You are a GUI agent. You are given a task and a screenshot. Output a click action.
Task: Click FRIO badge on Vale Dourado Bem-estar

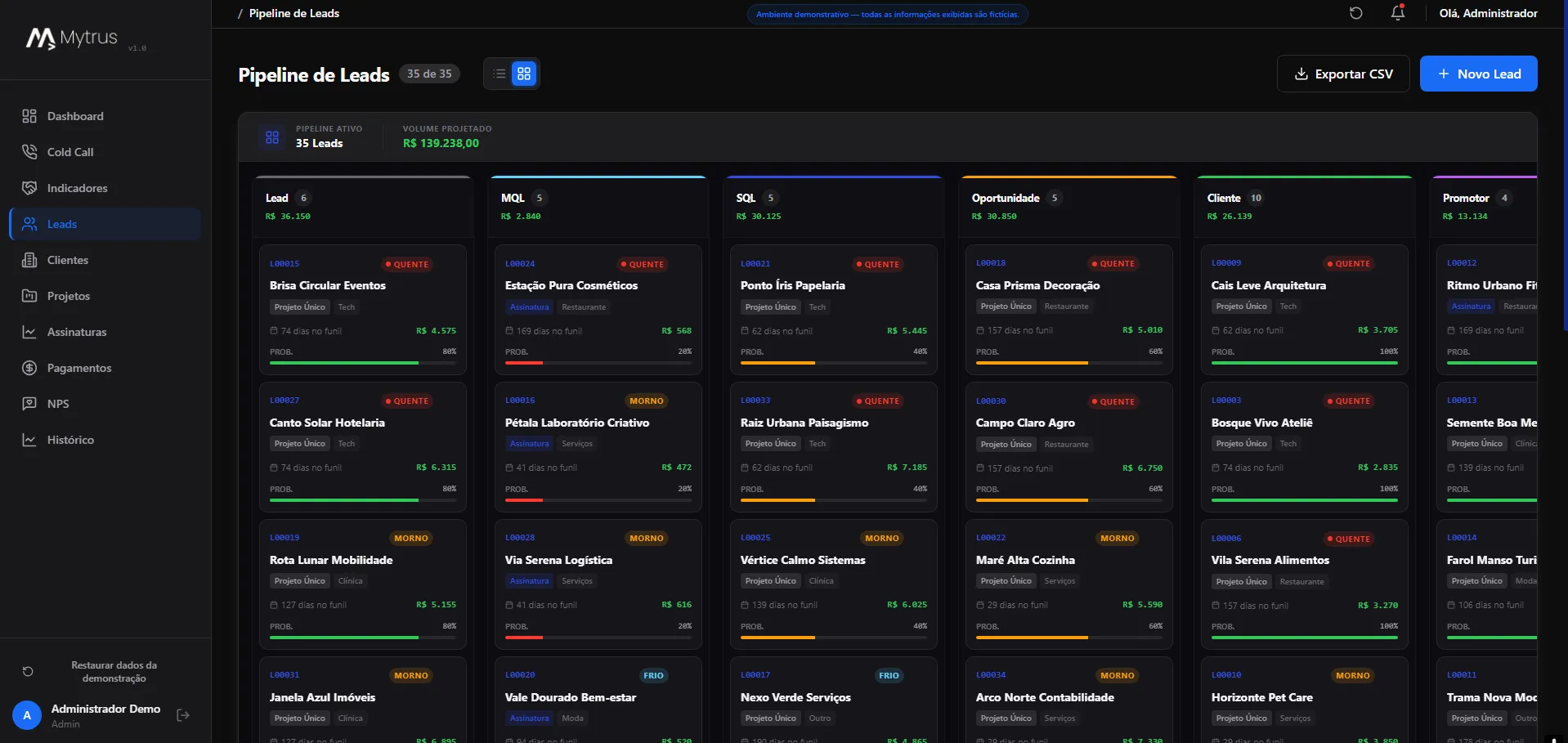point(653,675)
